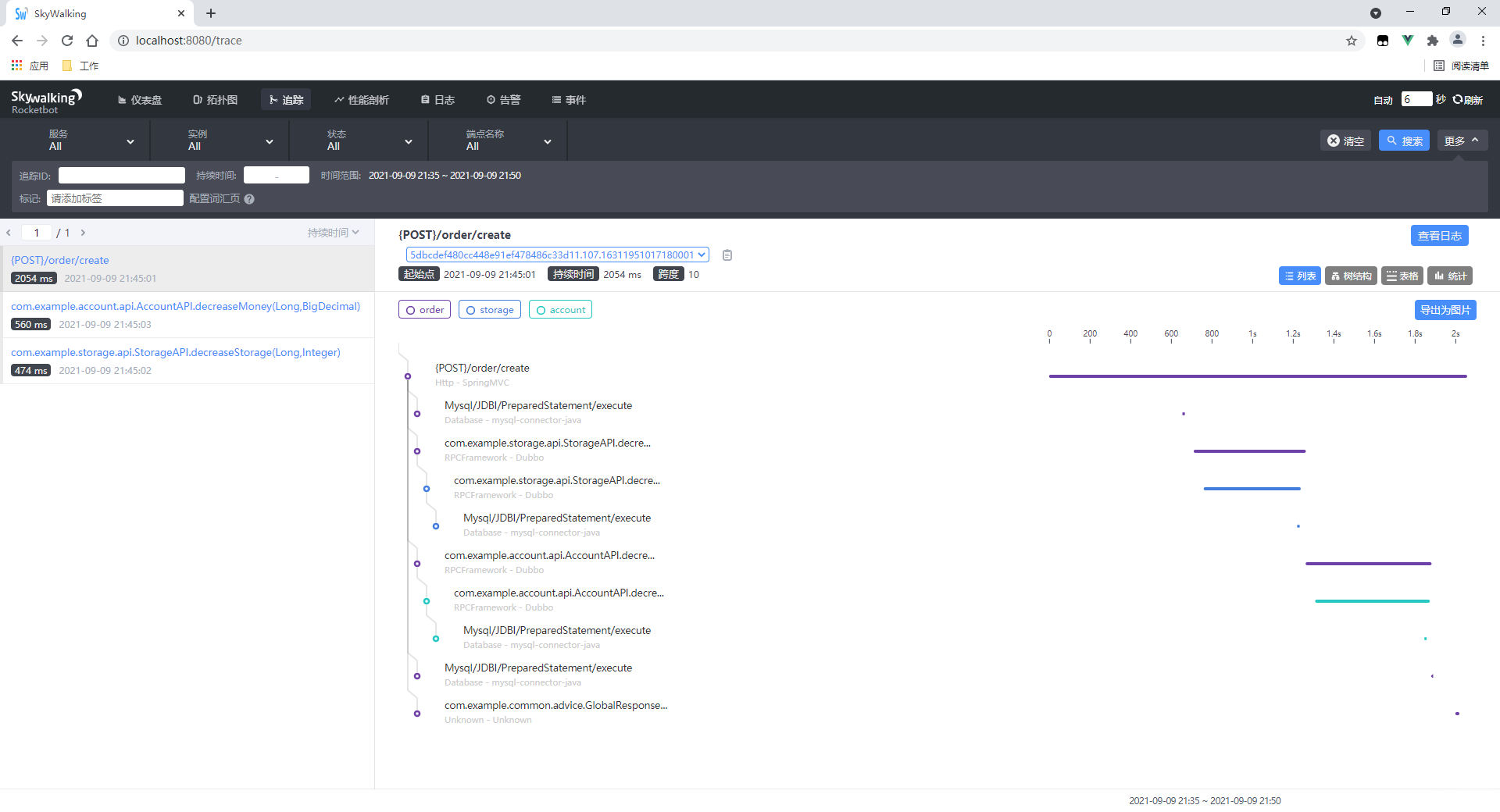
Task: Expand the 状态 status dropdown
Action: click(x=359, y=141)
